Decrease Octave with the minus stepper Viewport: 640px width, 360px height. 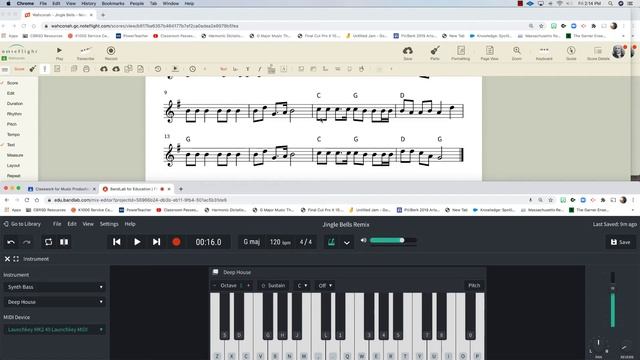point(214,285)
